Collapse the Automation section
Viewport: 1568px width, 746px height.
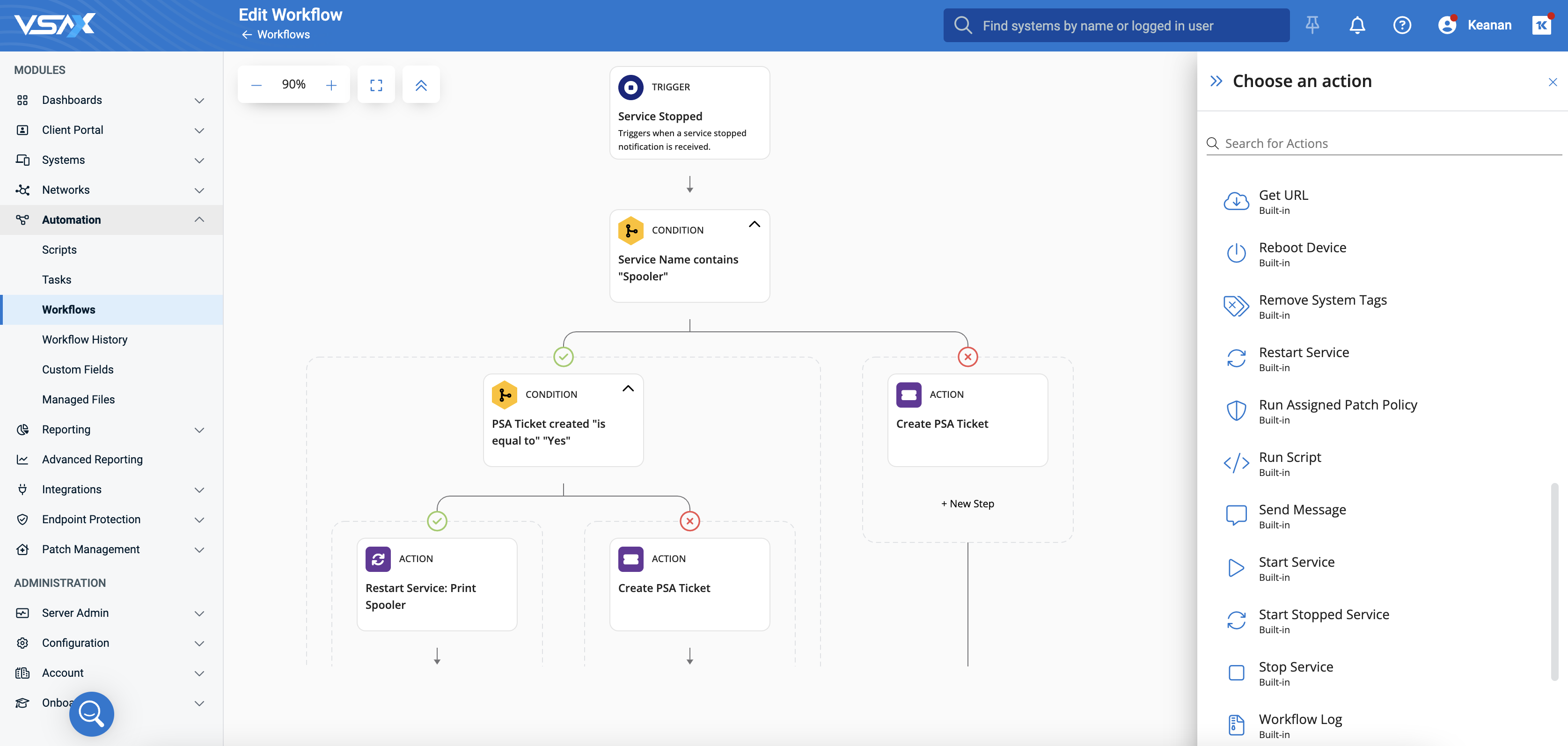pos(200,219)
